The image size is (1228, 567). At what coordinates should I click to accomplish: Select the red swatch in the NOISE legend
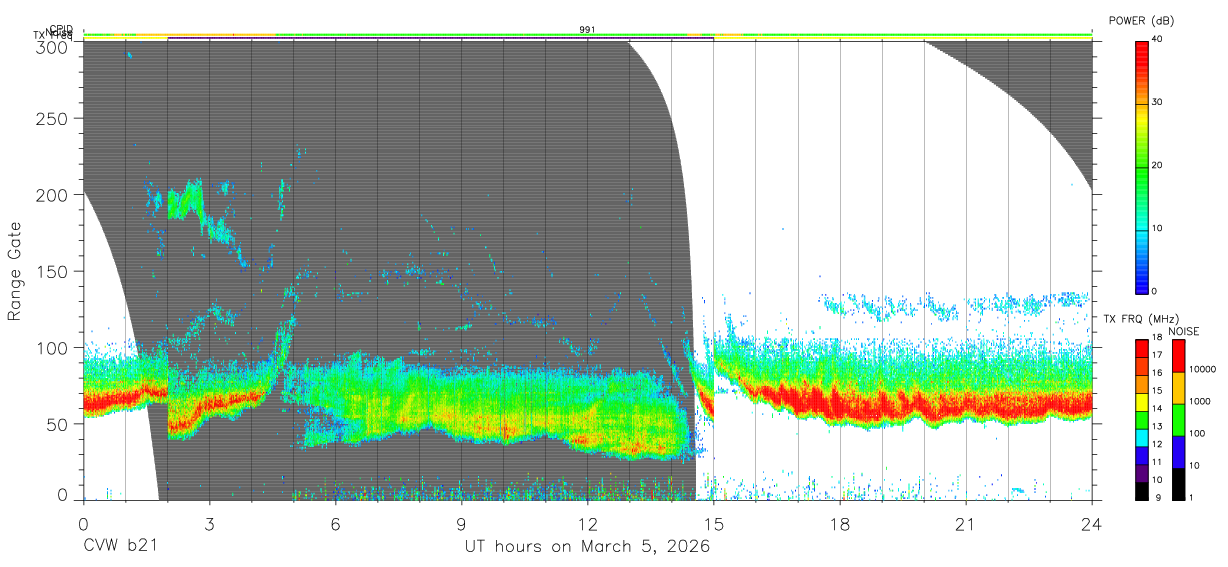click(x=1178, y=356)
